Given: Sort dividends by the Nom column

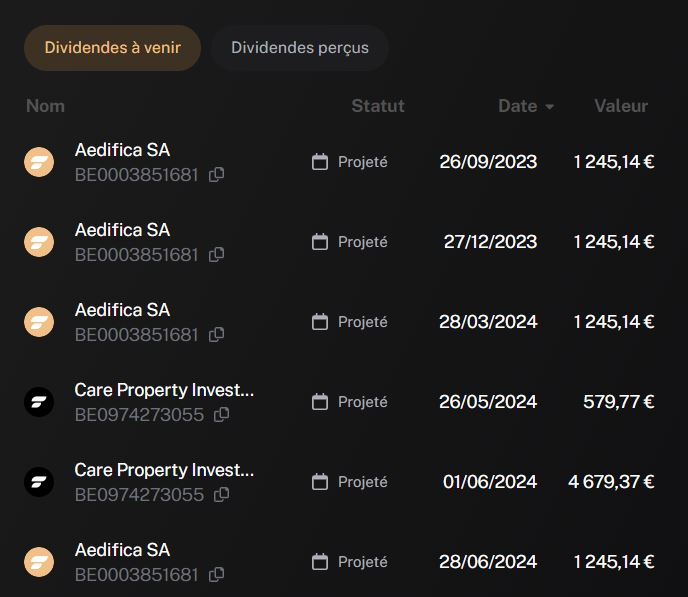Looking at the screenshot, I should click(x=45, y=106).
